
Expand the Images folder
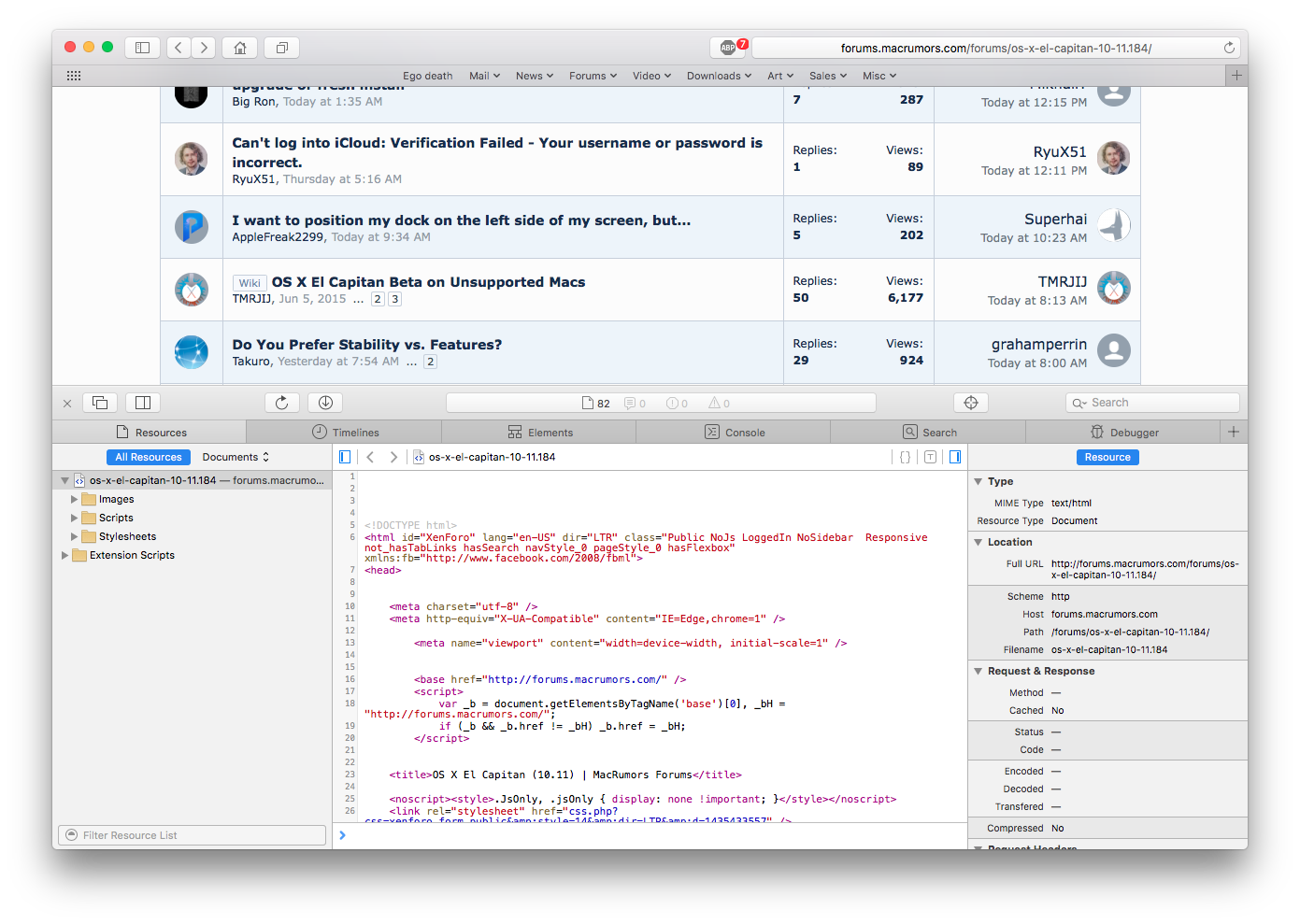[x=75, y=499]
